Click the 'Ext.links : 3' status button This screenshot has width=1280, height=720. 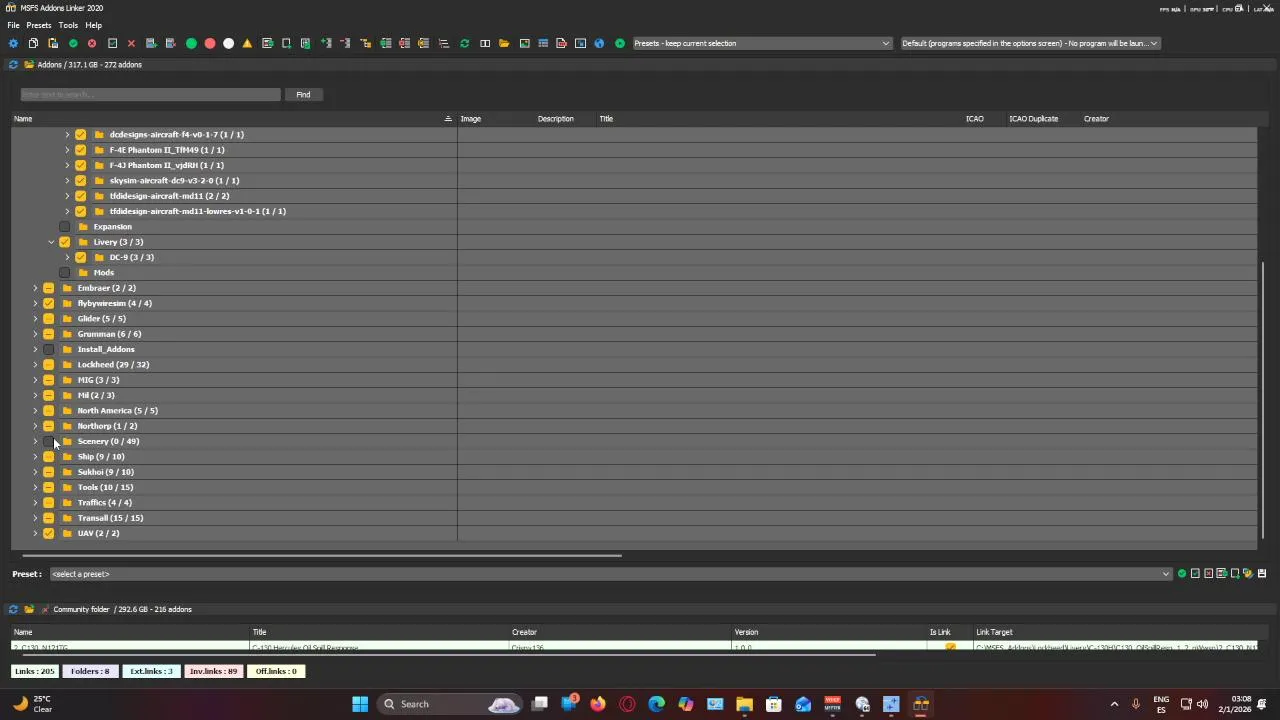(x=151, y=671)
